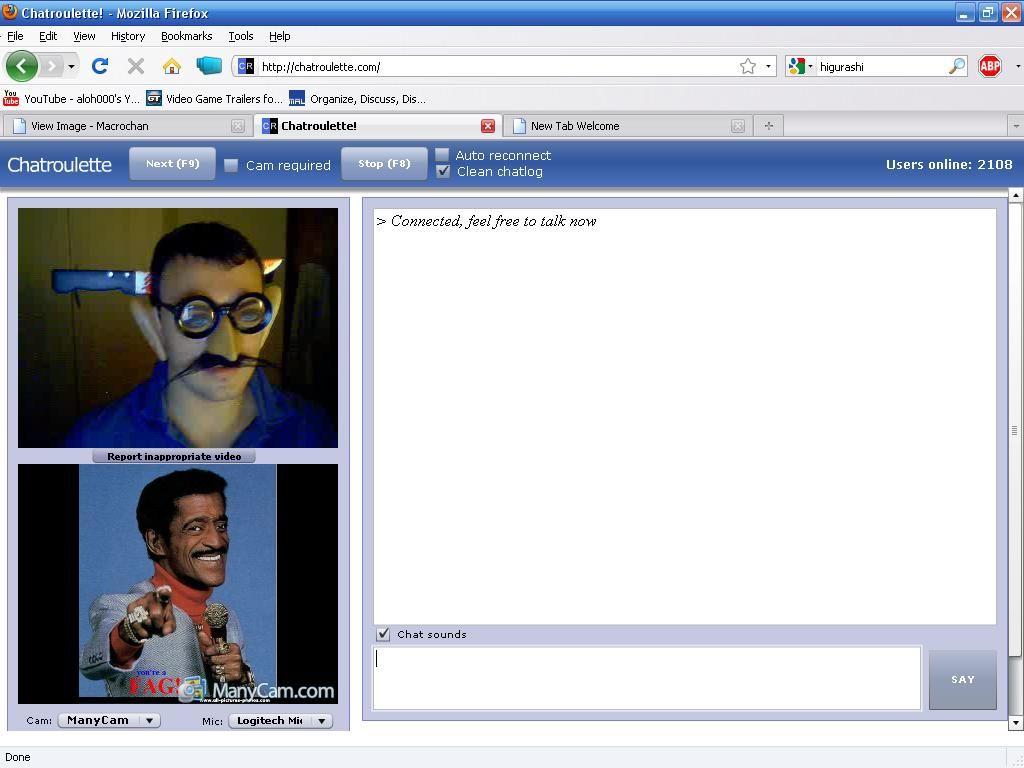1024x768 pixels.
Task: Open the search engine selector dropdown
Action: pos(810,66)
